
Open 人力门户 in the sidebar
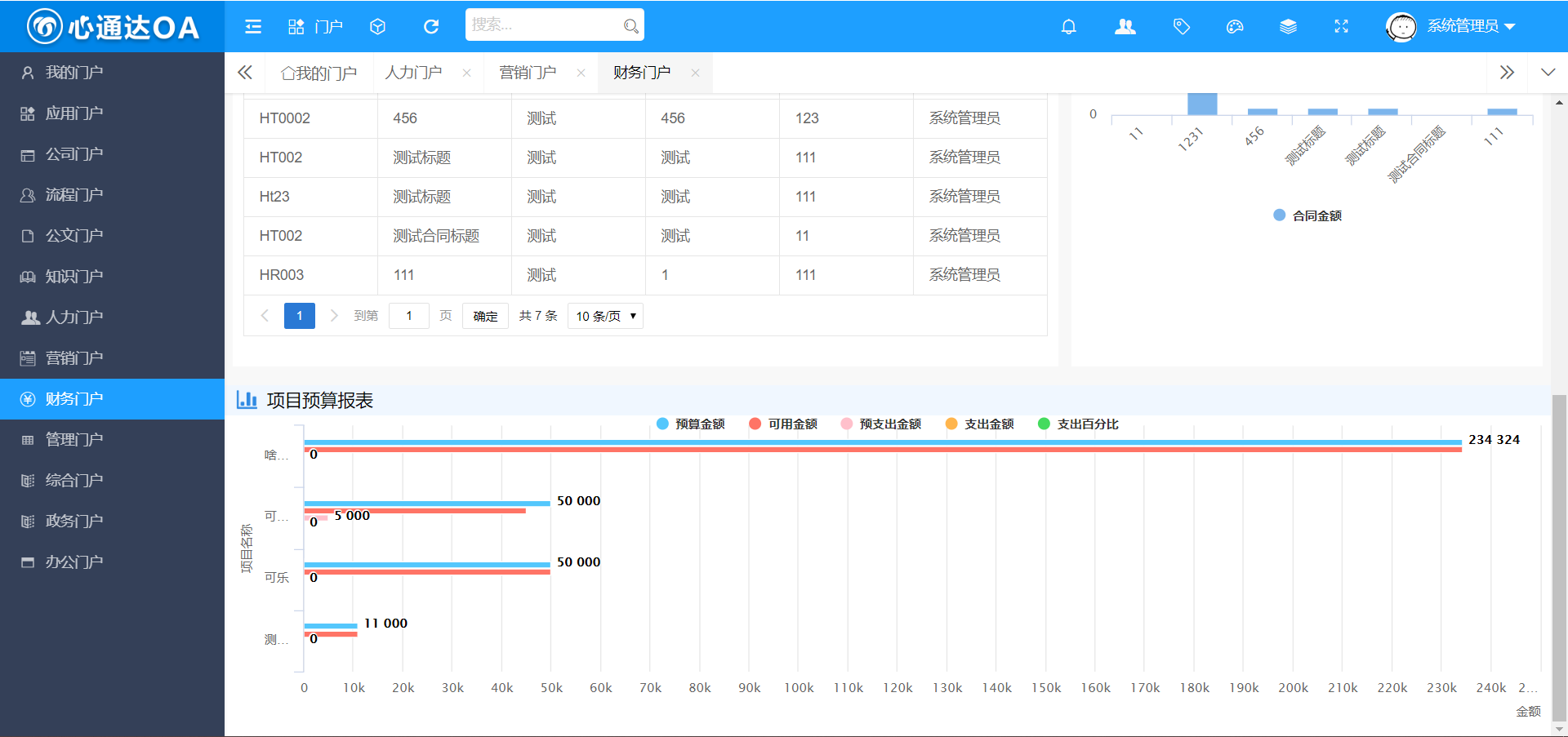pos(112,317)
